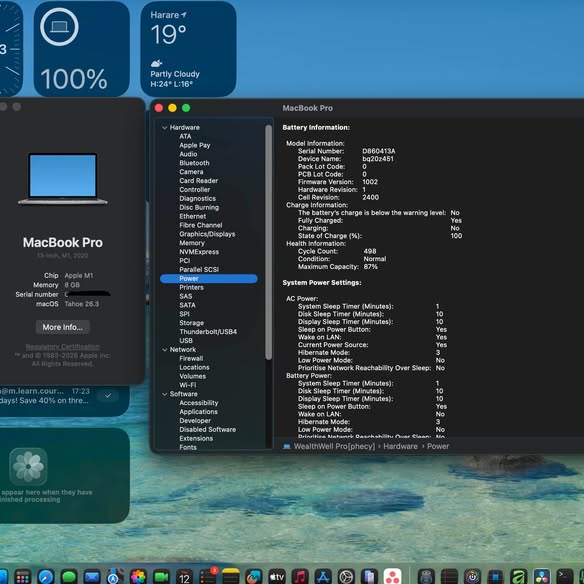This screenshot has height=584, width=584.
Task: Select NVMExpress in the sidebar
Action: click(x=199, y=252)
